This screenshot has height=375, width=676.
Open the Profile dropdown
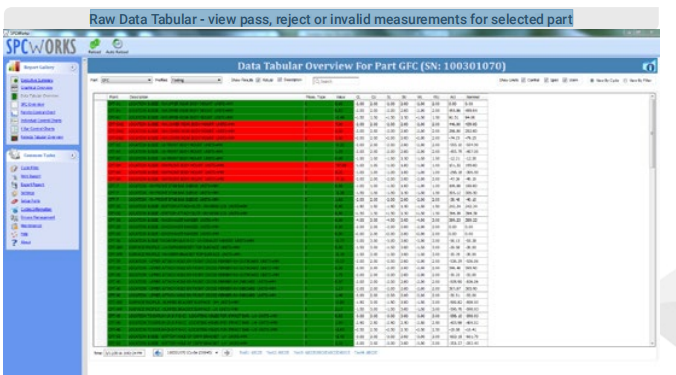click(x=196, y=80)
